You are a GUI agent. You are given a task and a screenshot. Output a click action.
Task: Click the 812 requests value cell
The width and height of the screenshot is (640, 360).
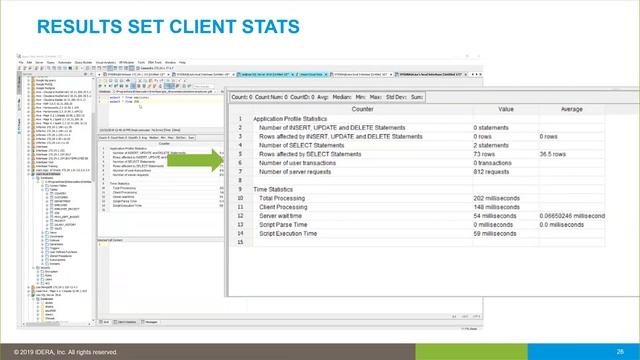tap(506, 172)
